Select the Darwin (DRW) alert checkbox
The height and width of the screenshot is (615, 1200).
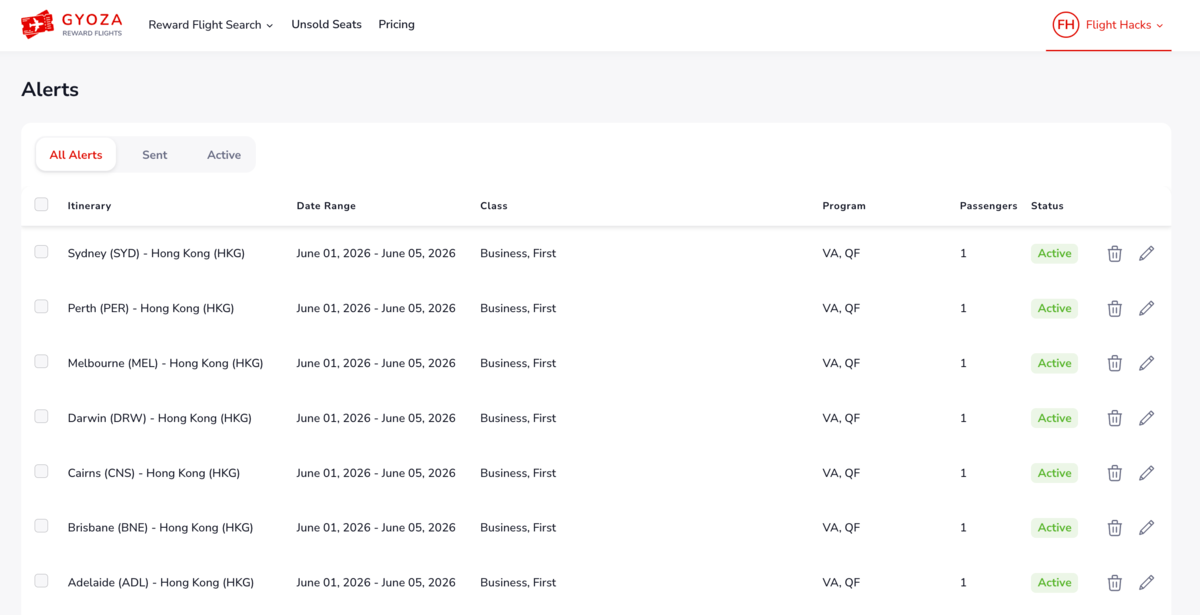tap(41, 416)
